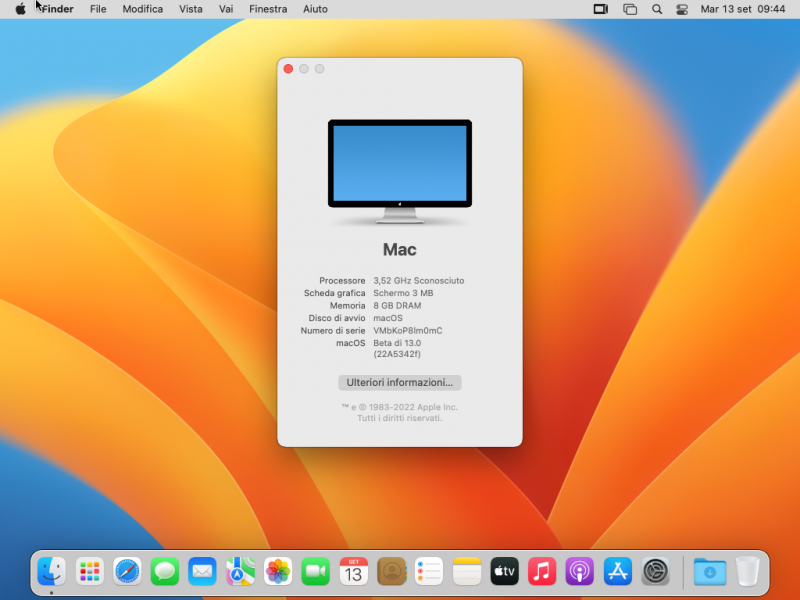The width and height of the screenshot is (800, 600).
Task: Open the Finestra menu
Action: pyautogui.click(x=268, y=9)
